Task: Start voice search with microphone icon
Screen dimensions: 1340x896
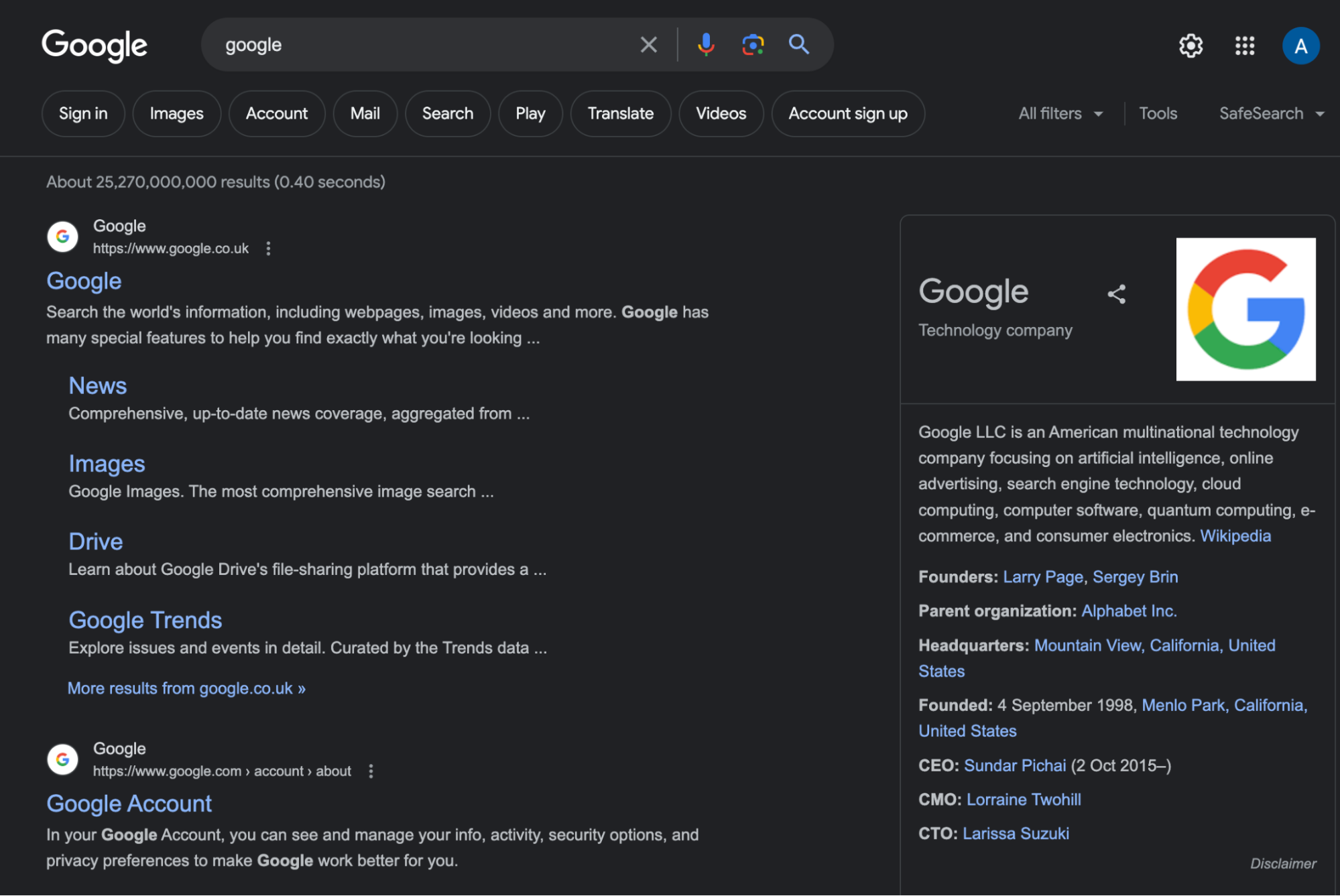Action: pyautogui.click(x=705, y=45)
